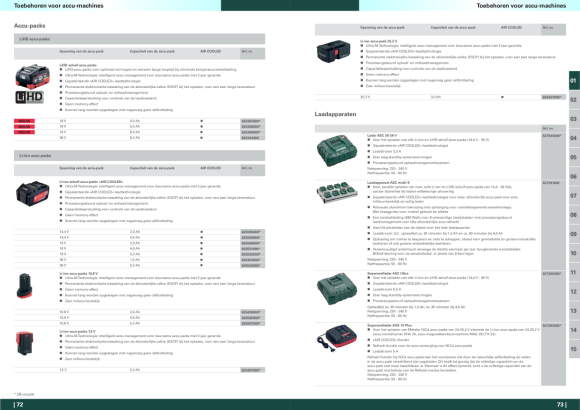The width and height of the screenshot is (580, 410).
Task: Open chapter tab 01
Action: tap(574, 80)
